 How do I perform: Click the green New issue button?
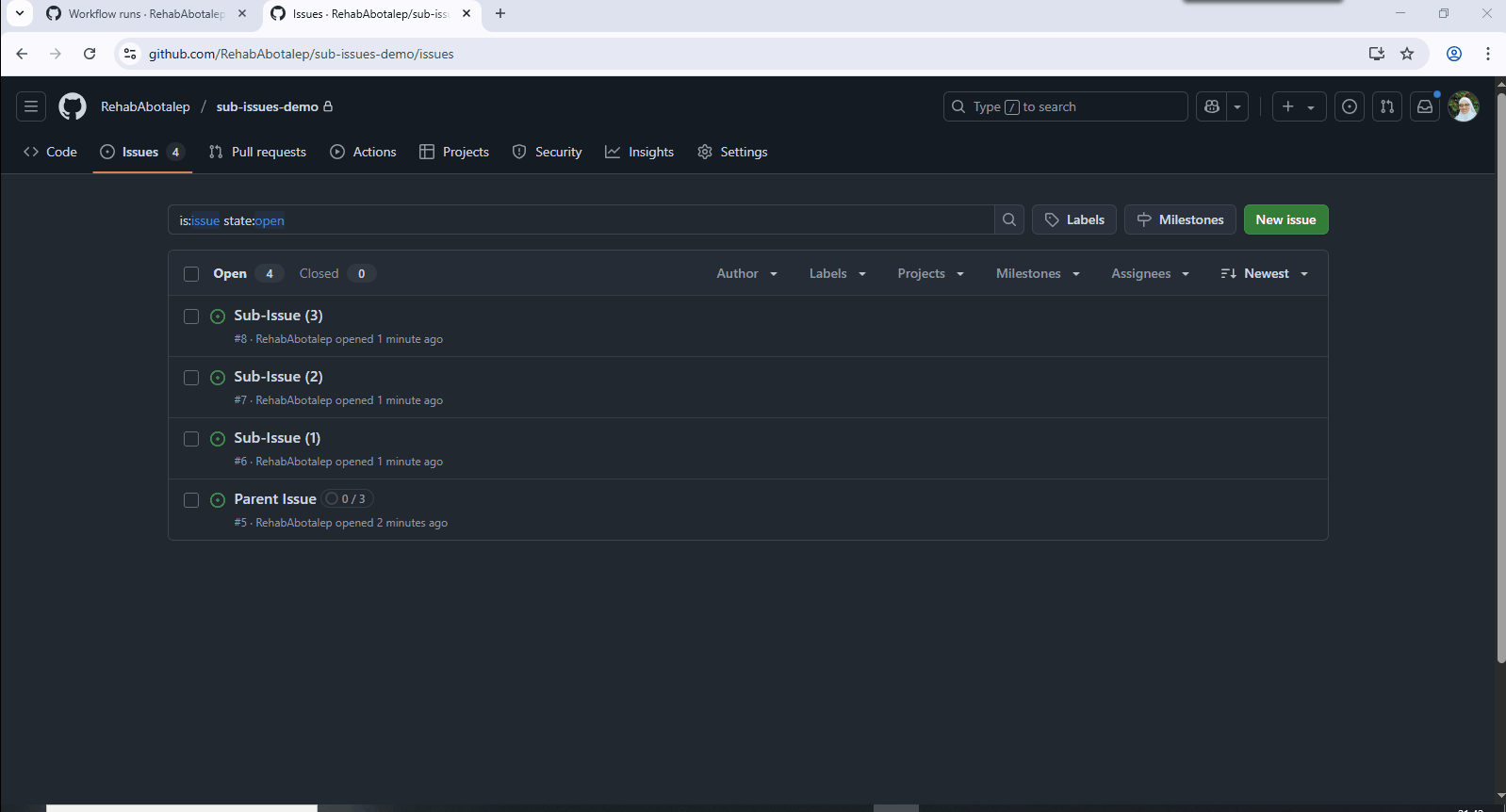click(x=1285, y=219)
